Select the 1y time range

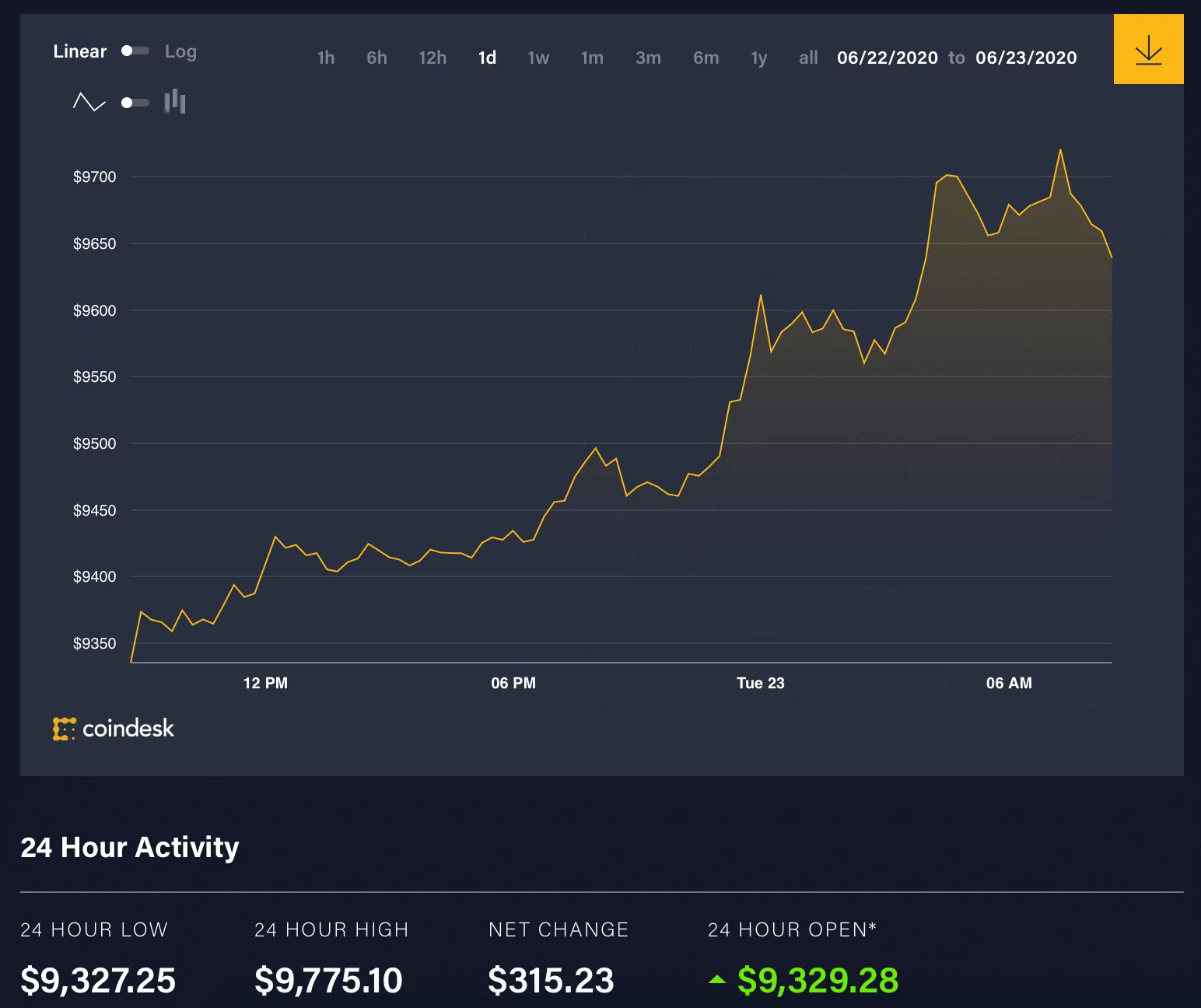[759, 58]
